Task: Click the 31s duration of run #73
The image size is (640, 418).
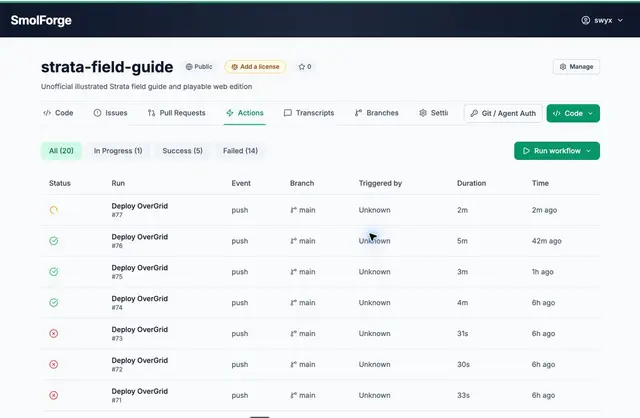Action: click(x=462, y=334)
